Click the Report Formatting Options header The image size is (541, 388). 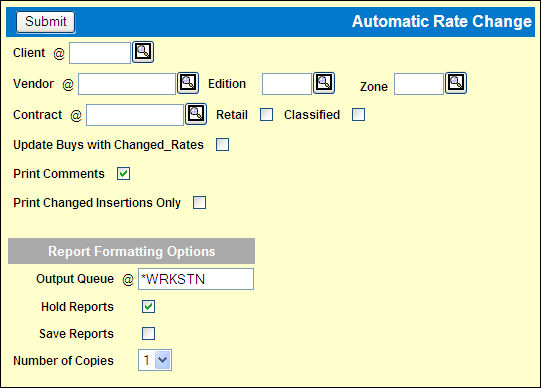tap(131, 251)
